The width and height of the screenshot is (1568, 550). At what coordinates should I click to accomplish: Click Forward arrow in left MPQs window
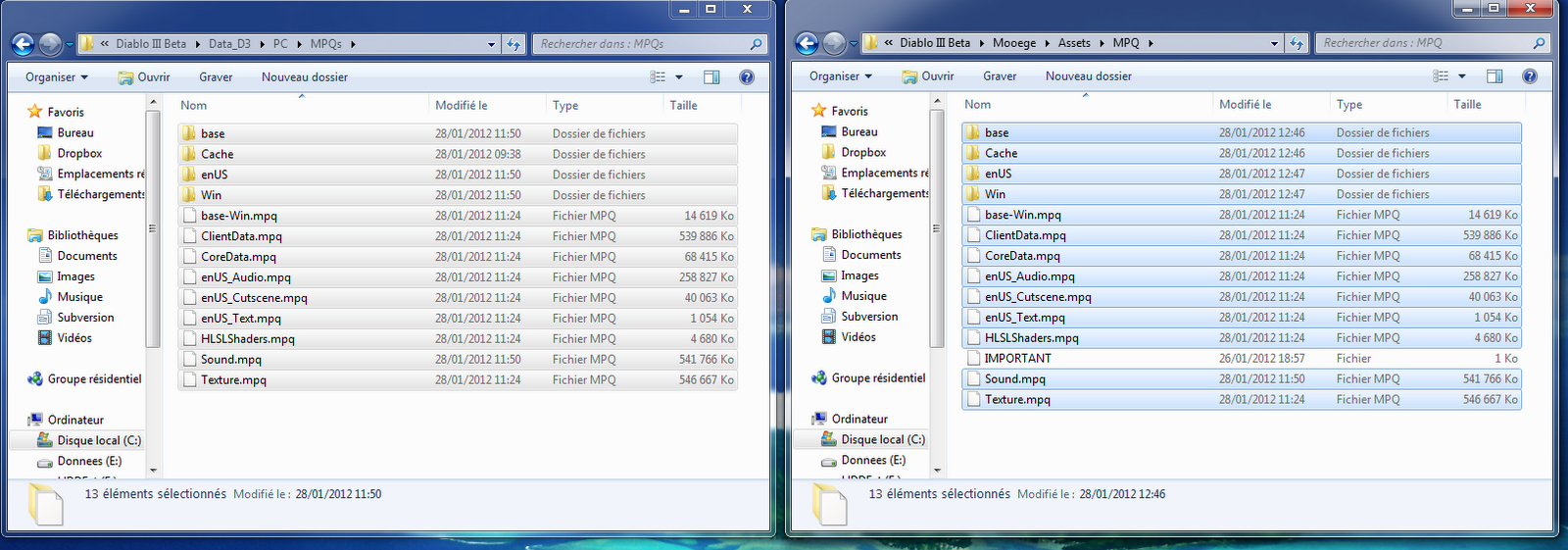coord(50,44)
